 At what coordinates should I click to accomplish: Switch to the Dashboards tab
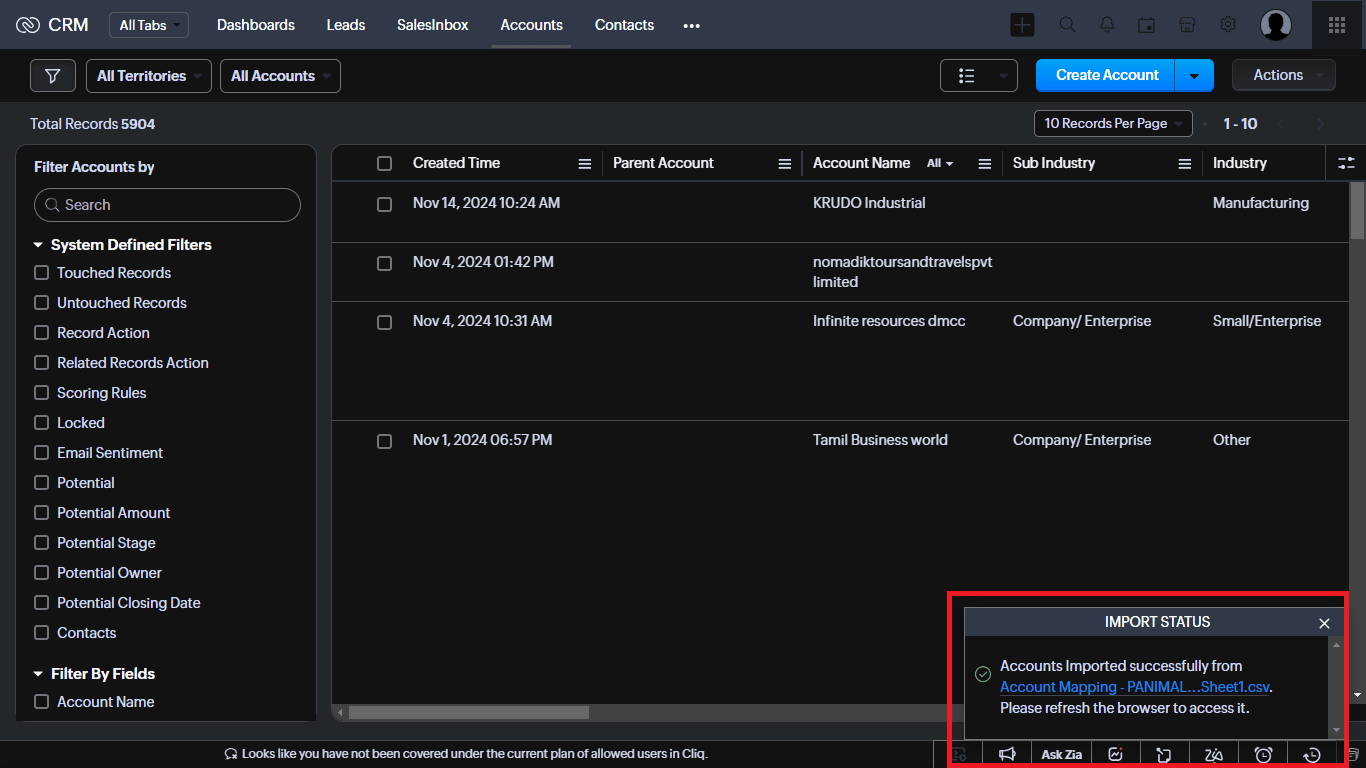256,25
